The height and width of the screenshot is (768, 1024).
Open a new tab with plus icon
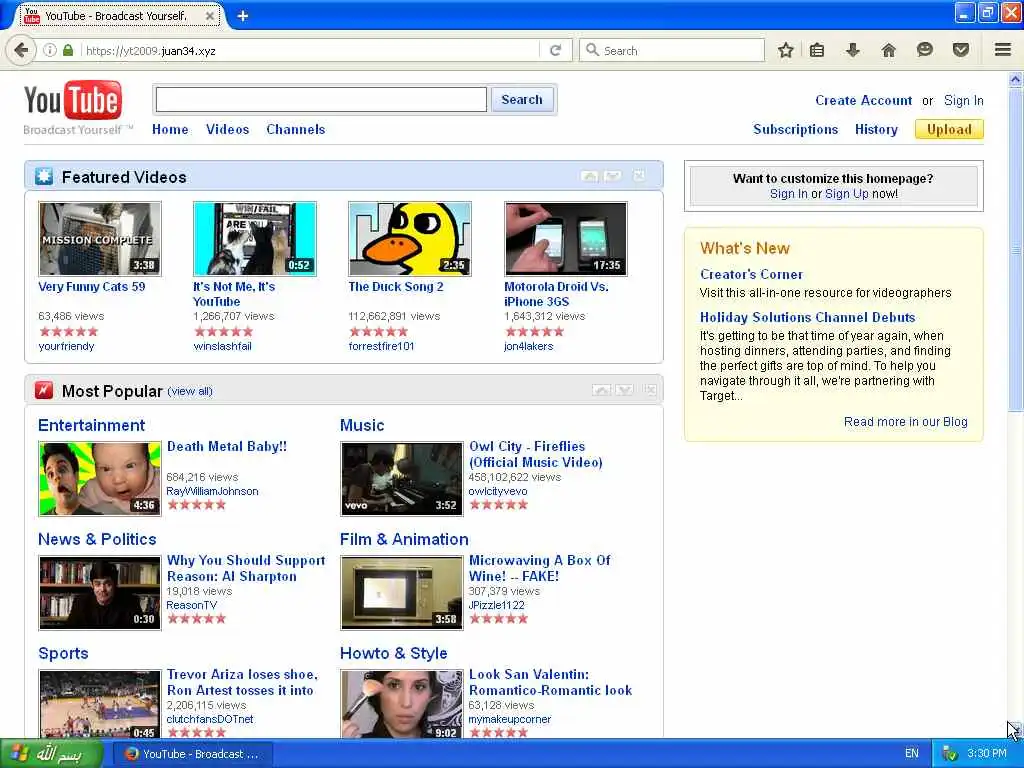[242, 16]
